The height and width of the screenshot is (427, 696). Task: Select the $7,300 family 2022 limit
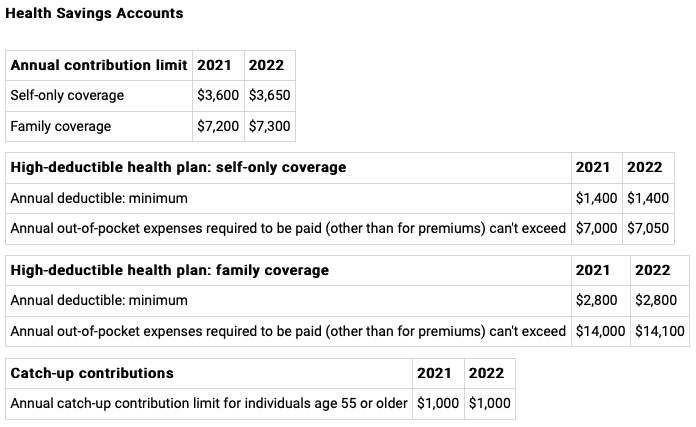point(268,126)
